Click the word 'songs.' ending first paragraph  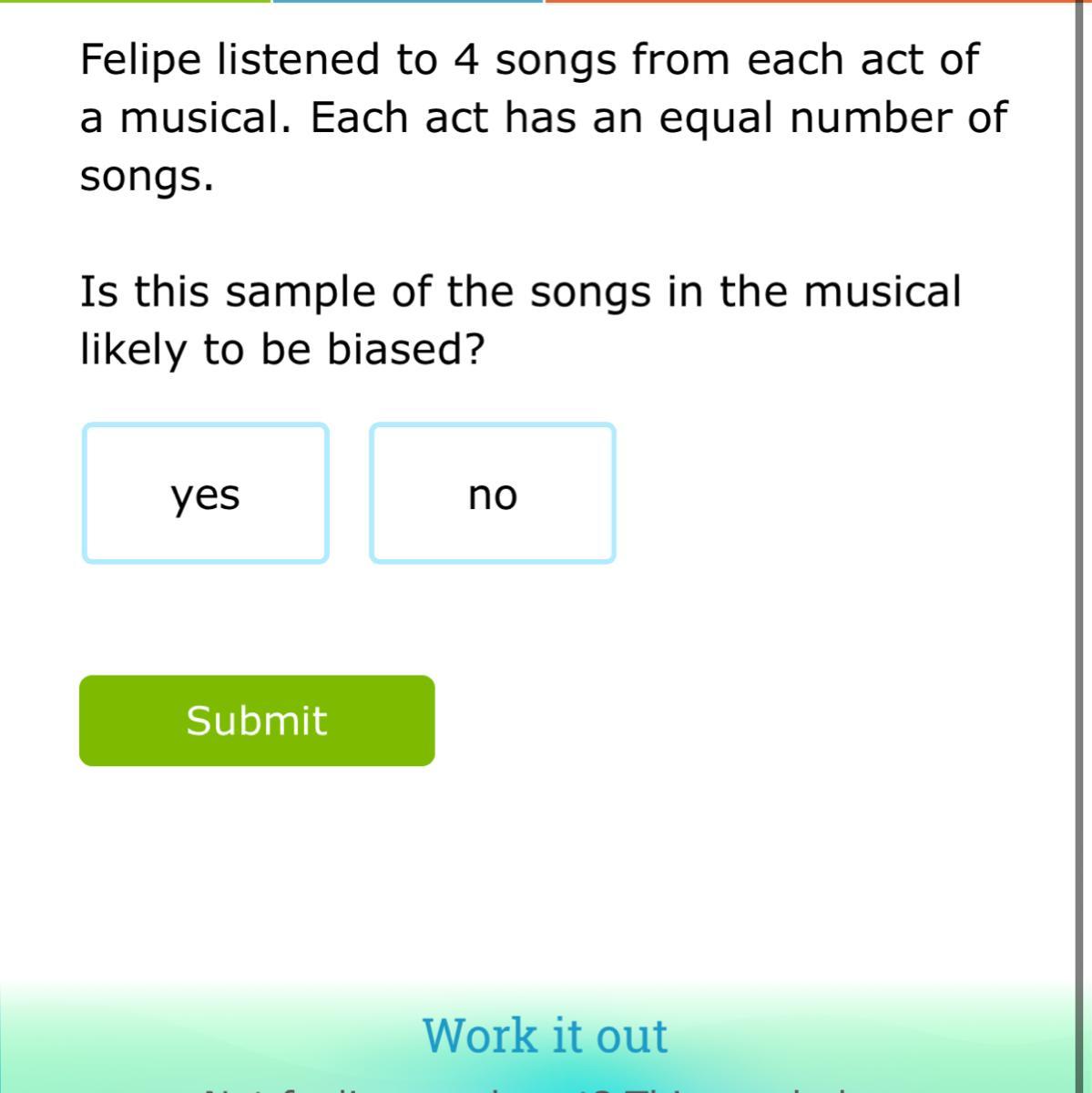147,176
